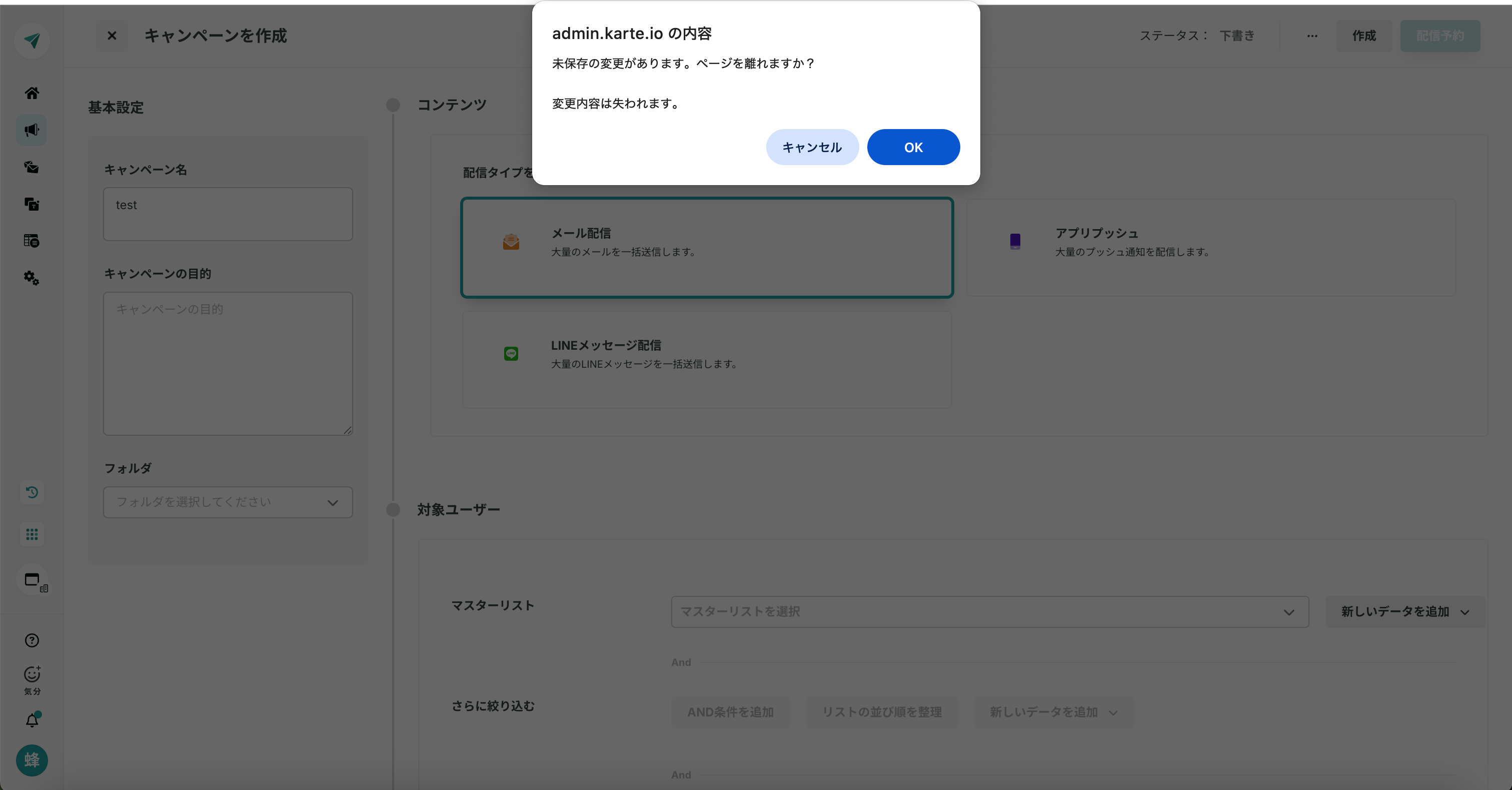Select the アプリプッシュ delivery type card
The width and height of the screenshot is (1512, 790).
tap(1211, 248)
